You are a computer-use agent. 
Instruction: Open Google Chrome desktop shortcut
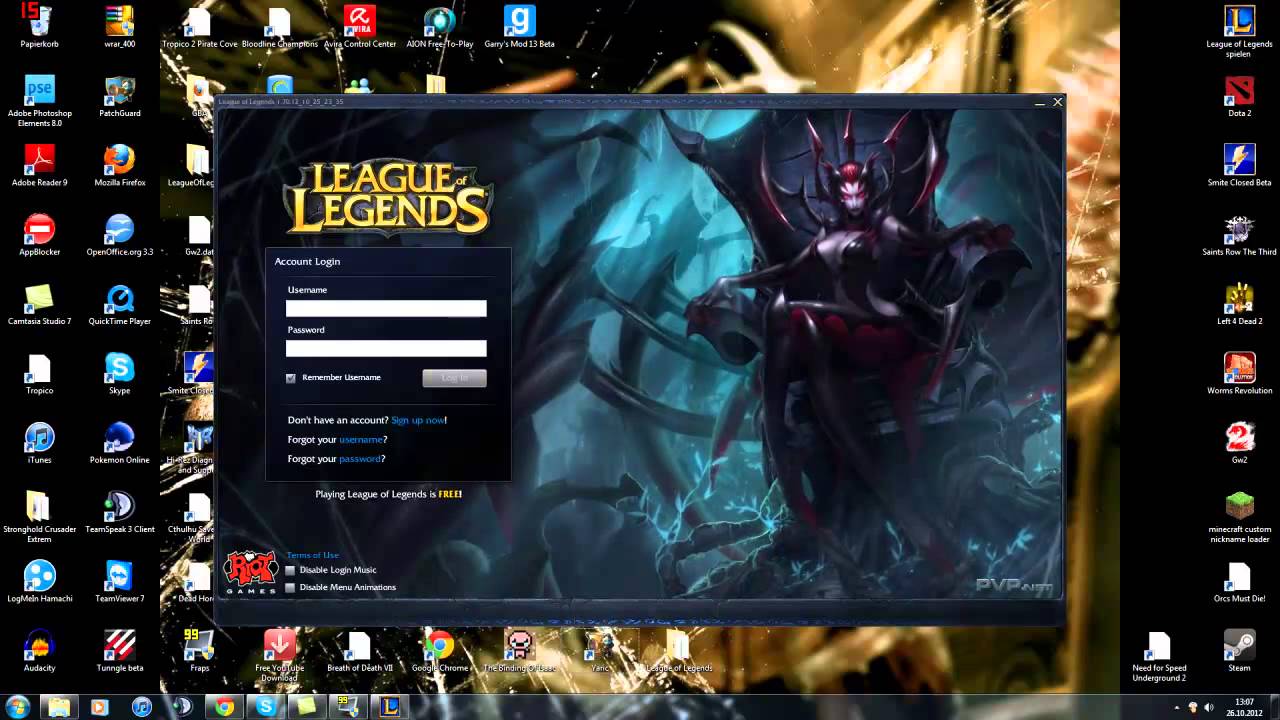click(440, 650)
